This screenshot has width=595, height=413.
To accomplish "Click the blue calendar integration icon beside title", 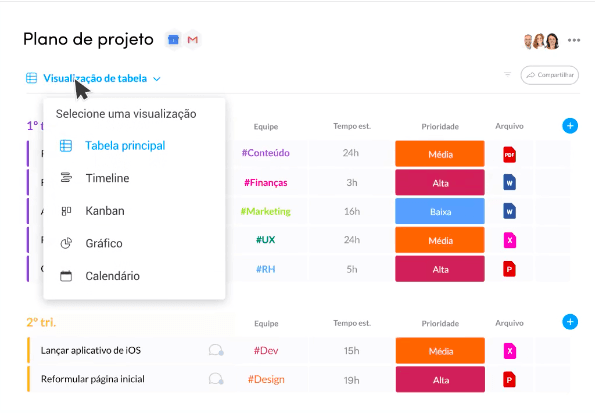I will tap(173, 39).
